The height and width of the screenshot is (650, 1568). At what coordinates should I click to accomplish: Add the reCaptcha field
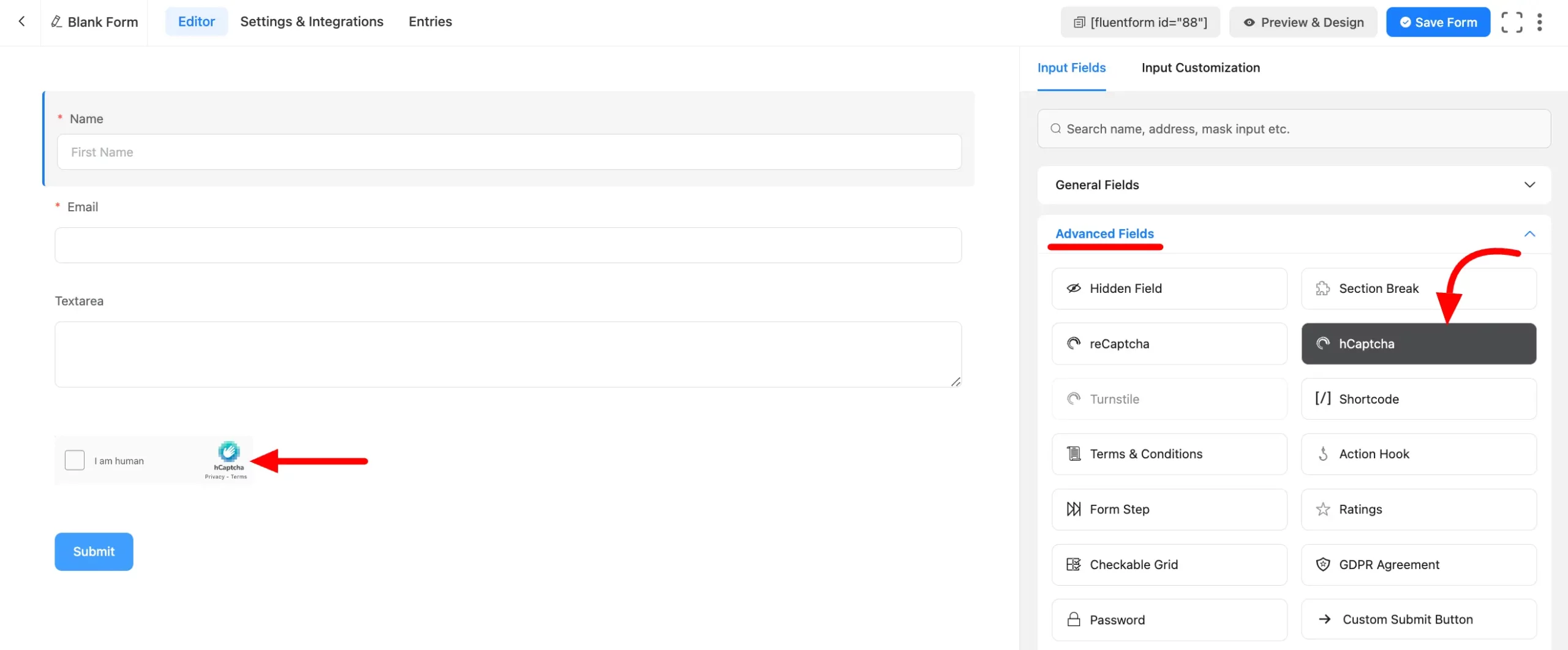click(x=1169, y=344)
